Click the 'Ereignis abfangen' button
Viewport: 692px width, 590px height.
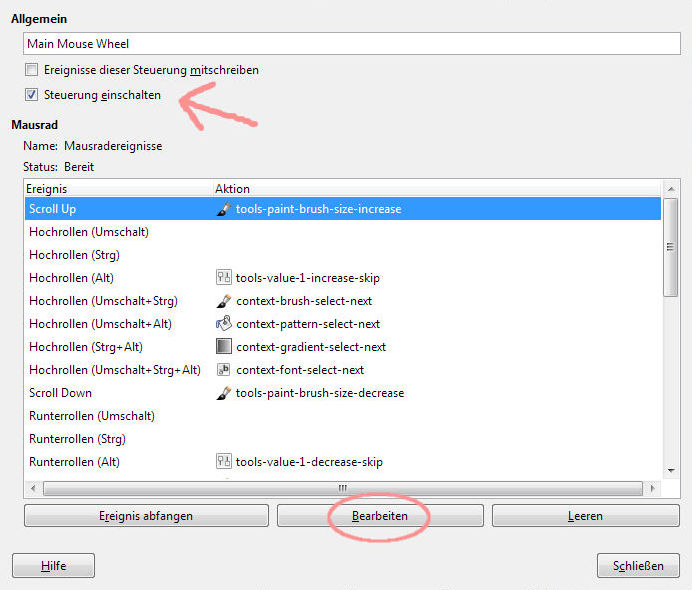coord(146,516)
